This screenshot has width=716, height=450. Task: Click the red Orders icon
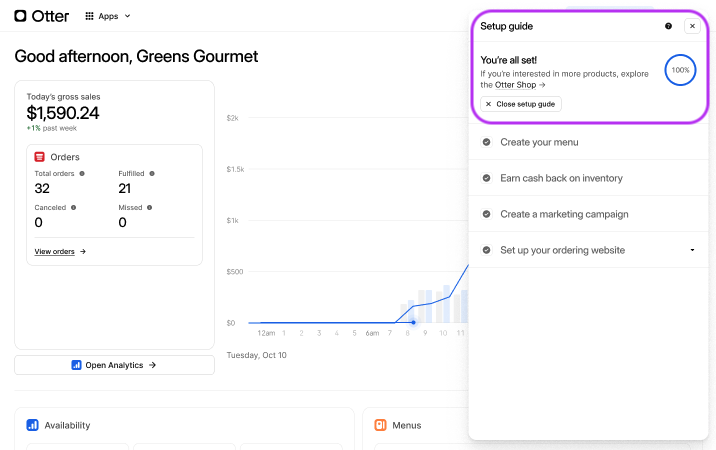point(40,157)
